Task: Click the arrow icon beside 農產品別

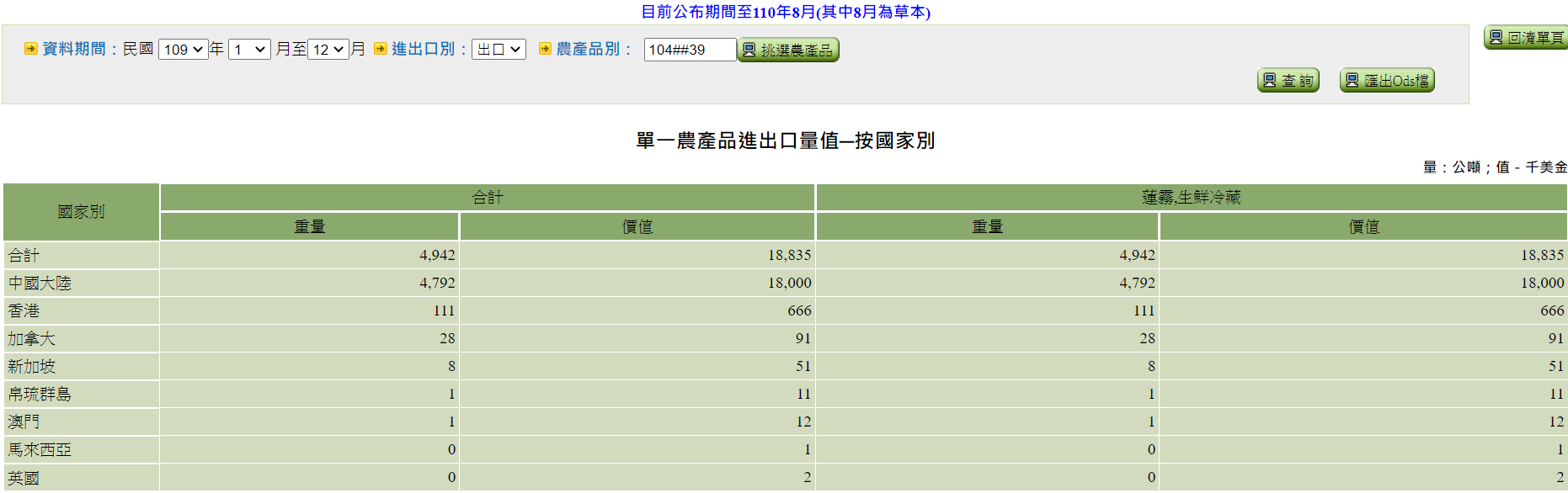Action: pos(545,49)
